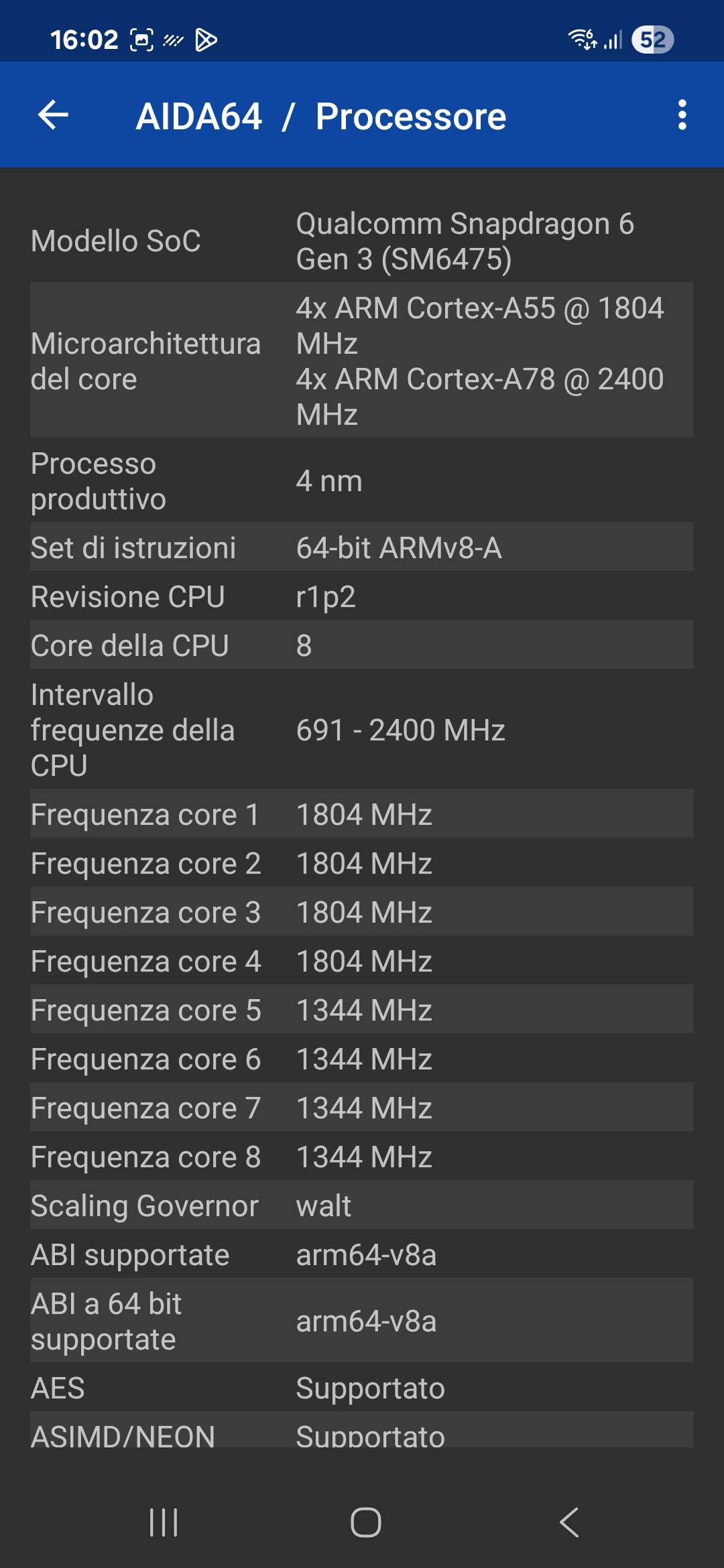724x1568 pixels.
Task: Tap the AES Supportato row
Action: (362, 1388)
